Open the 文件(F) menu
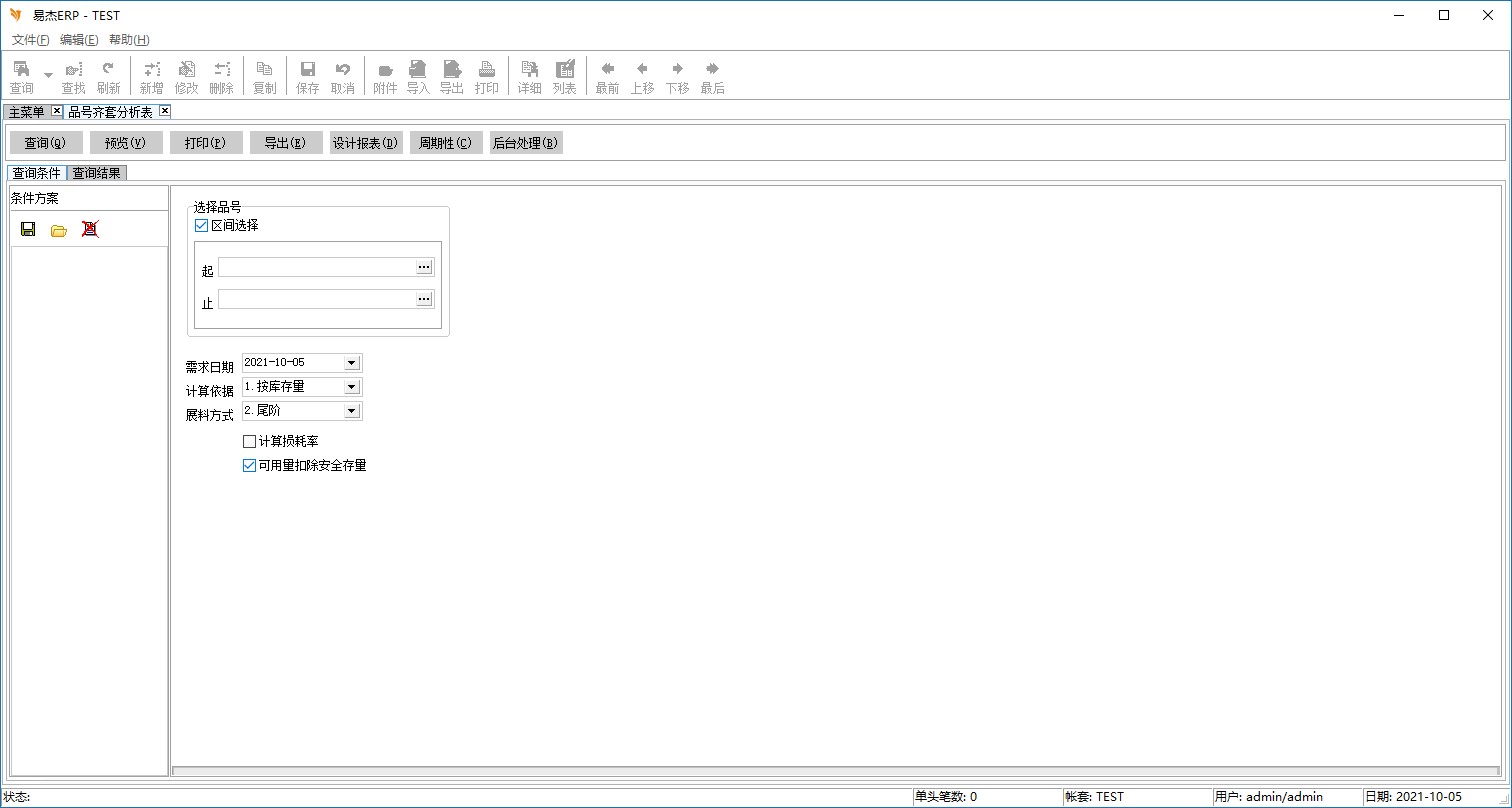 30,40
